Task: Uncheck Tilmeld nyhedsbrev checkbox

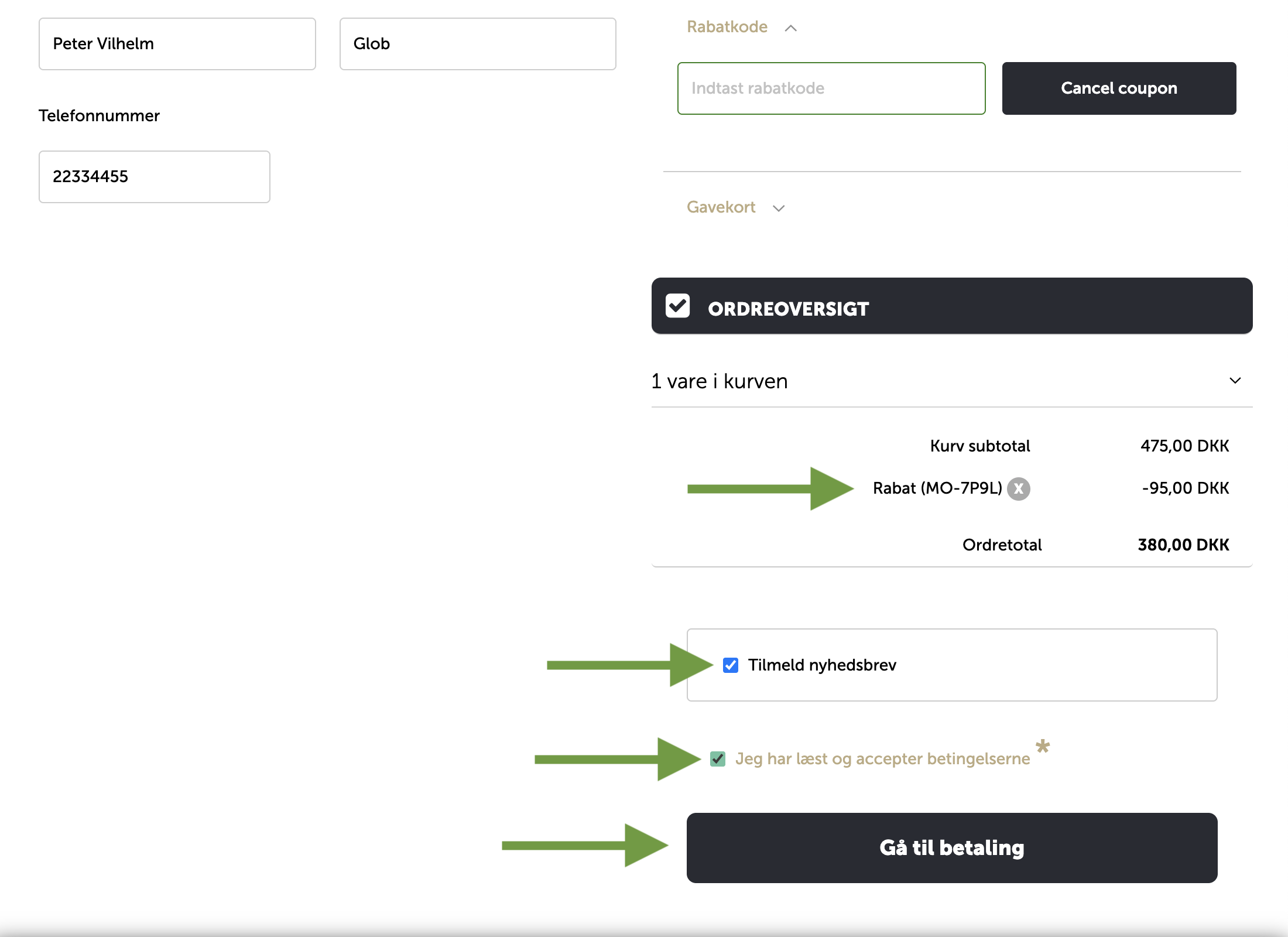Action: 730,665
